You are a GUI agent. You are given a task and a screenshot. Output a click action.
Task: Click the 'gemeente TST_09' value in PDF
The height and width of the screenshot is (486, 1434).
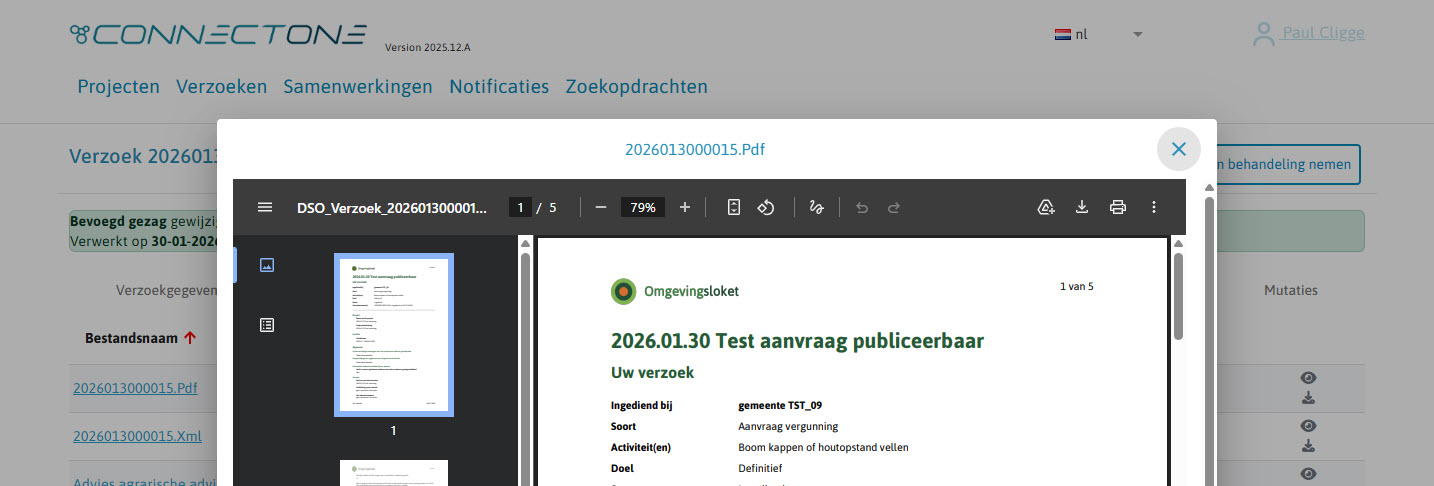[780, 405]
